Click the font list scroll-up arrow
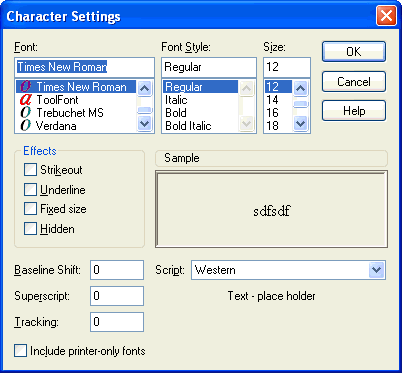 click(x=144, y=88)
